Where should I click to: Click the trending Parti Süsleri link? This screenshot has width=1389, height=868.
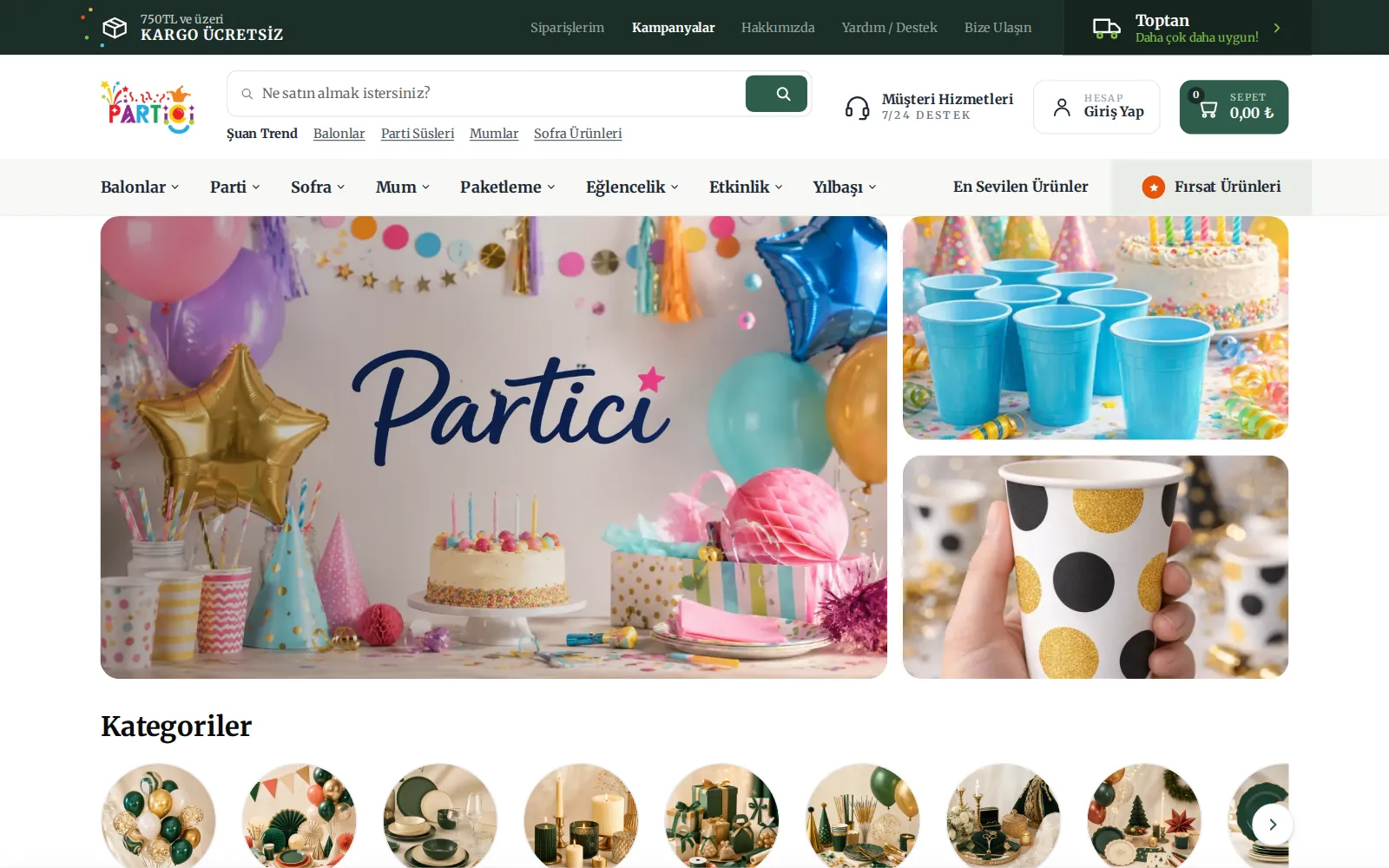[x=418, y=134]
